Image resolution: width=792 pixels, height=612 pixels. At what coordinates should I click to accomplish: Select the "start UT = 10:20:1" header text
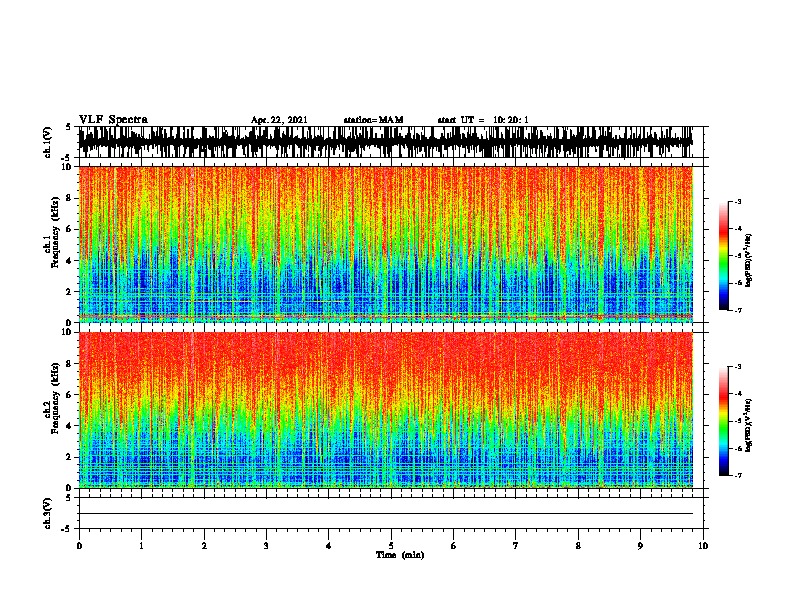pos(483,120)
